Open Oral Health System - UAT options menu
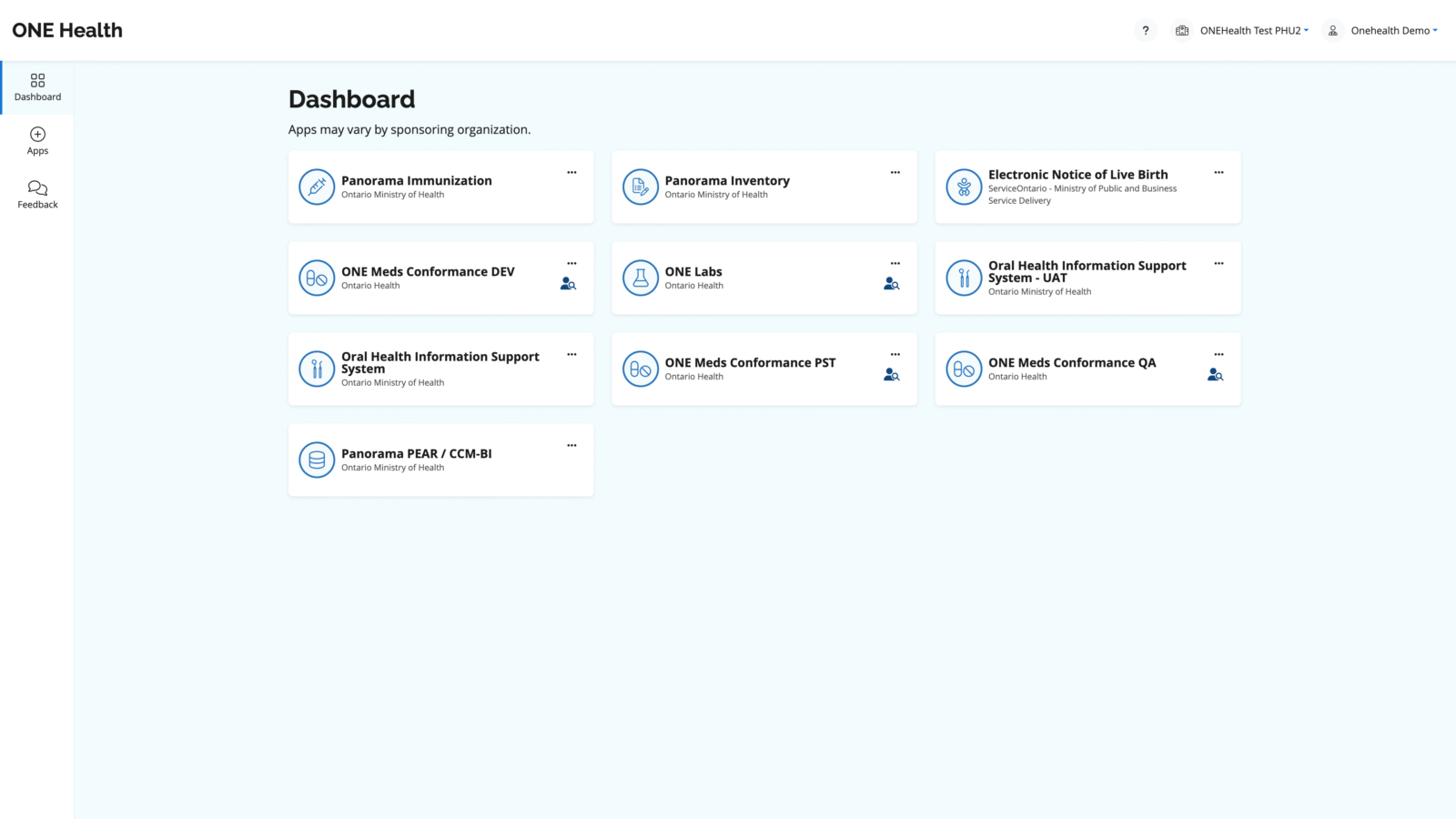 [1218, 263]
